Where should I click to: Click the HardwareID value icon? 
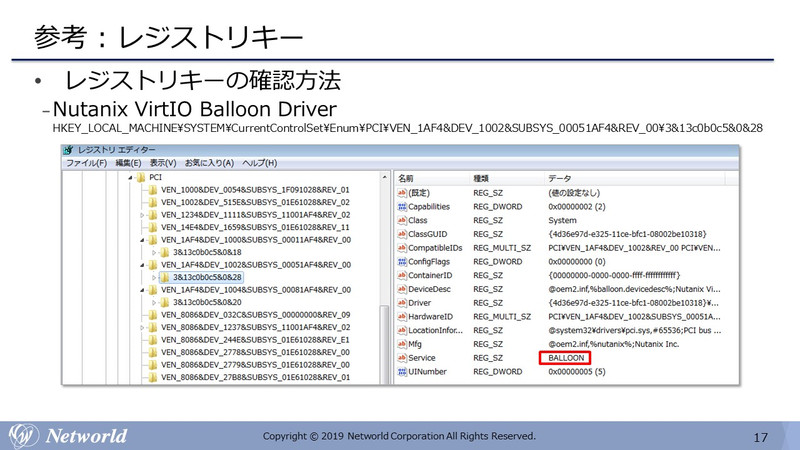(402, 317)
